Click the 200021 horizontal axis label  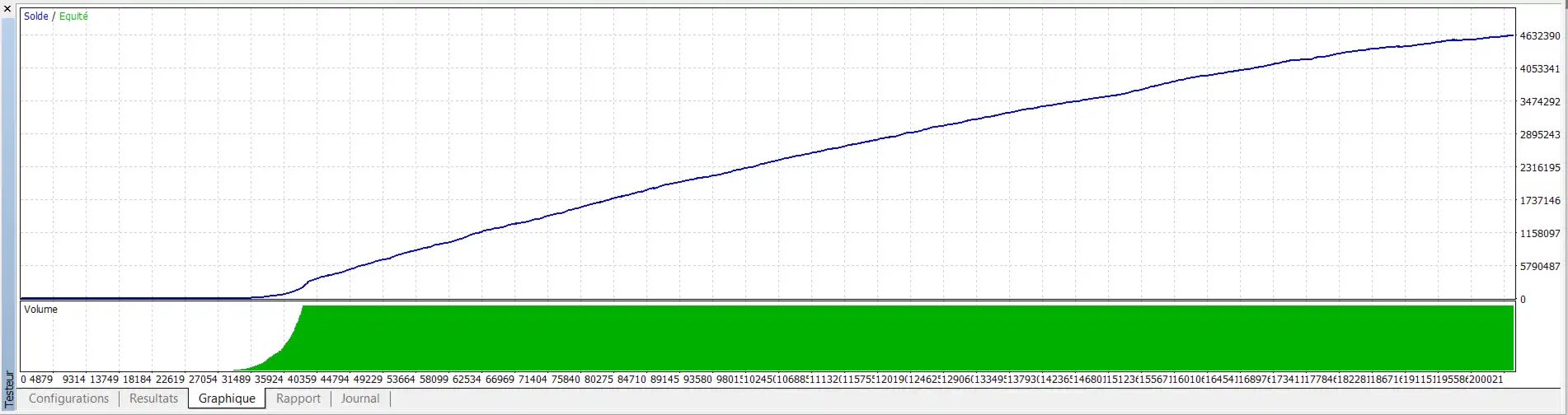point(1486,380)
